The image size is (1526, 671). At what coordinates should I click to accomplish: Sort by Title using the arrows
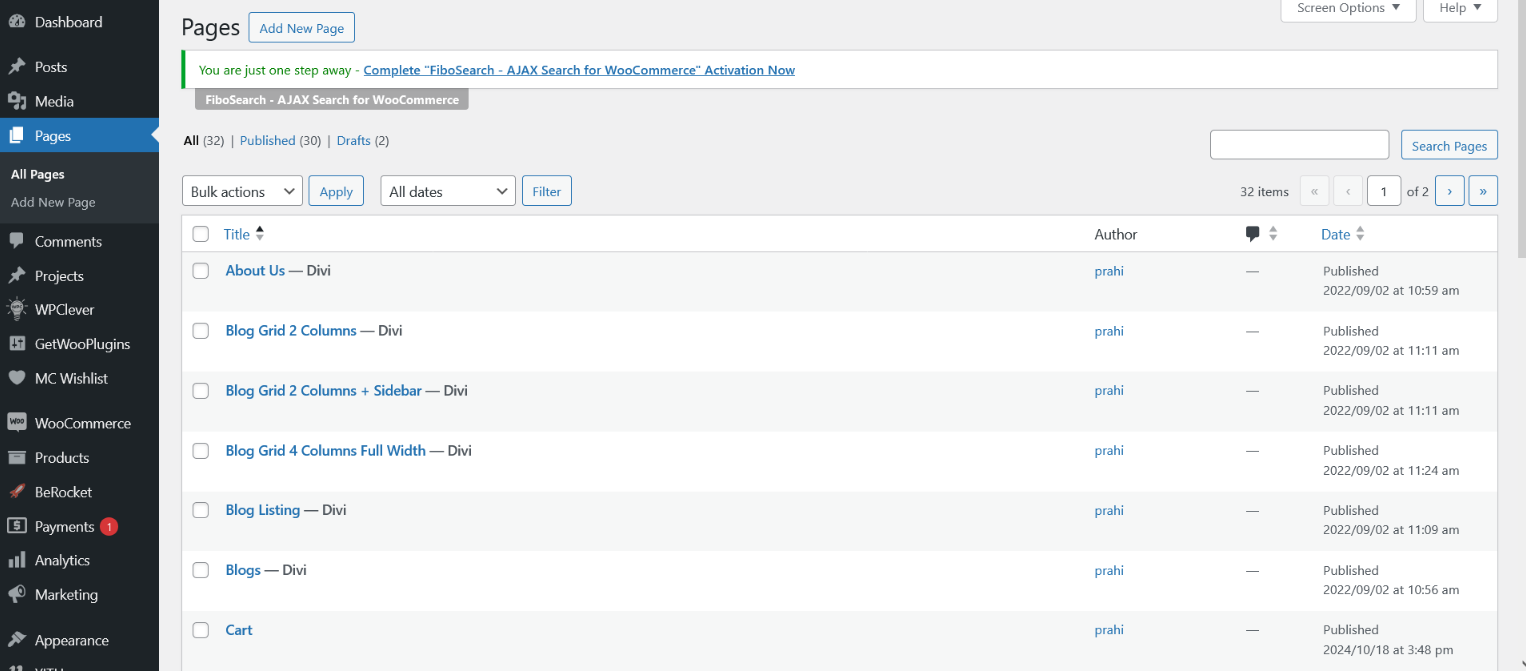260,233
